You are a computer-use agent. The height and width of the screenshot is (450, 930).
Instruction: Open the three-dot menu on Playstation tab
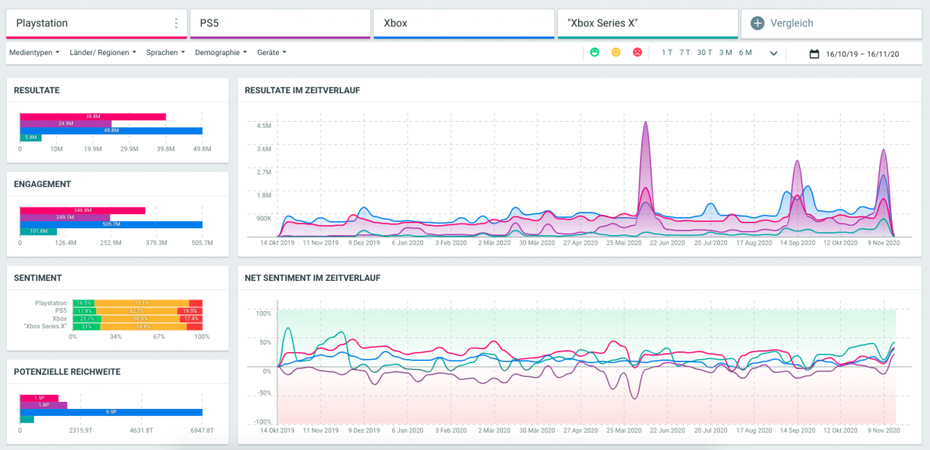176,23
